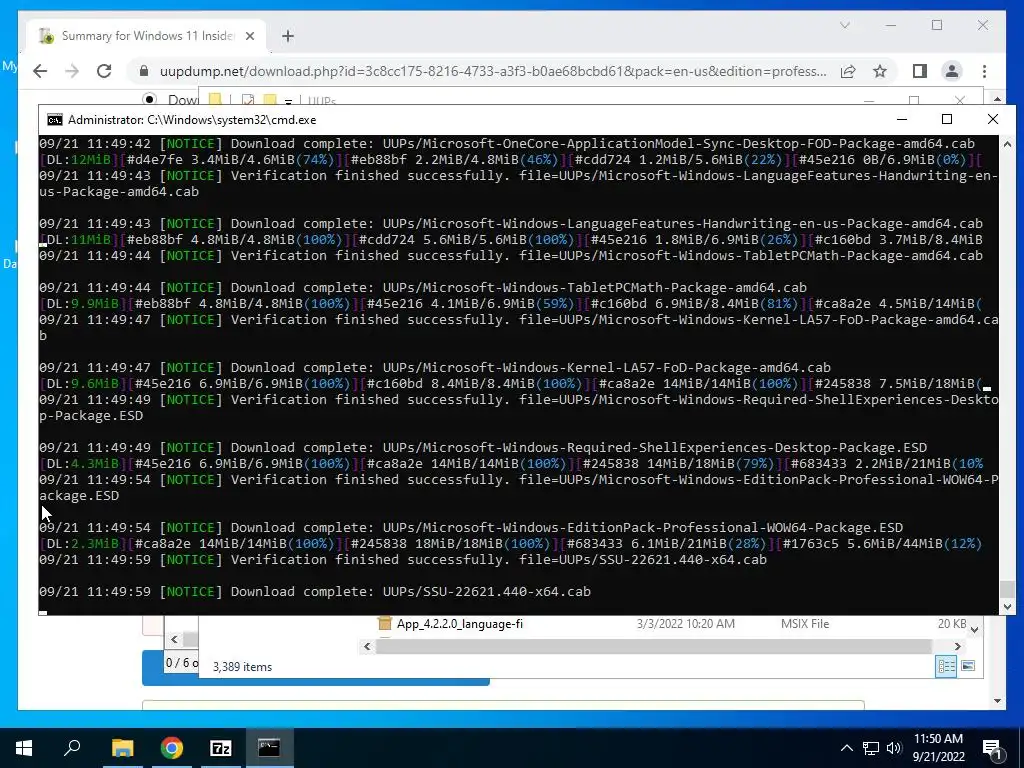Minimize the Administrator cmd.exe window
This screenshot has height=768, width=1024.
point(902,120)
